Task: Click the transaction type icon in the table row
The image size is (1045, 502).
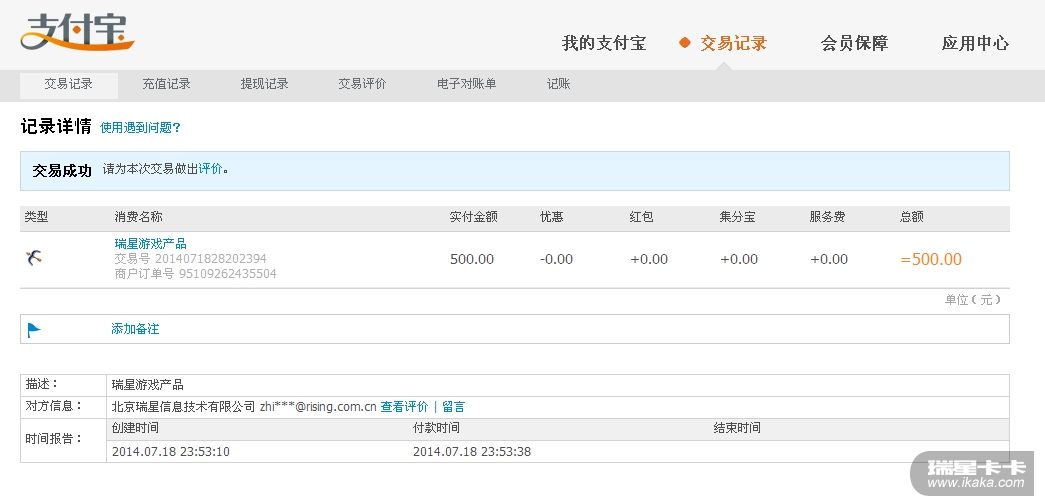Action: click(x=34, y=258)
